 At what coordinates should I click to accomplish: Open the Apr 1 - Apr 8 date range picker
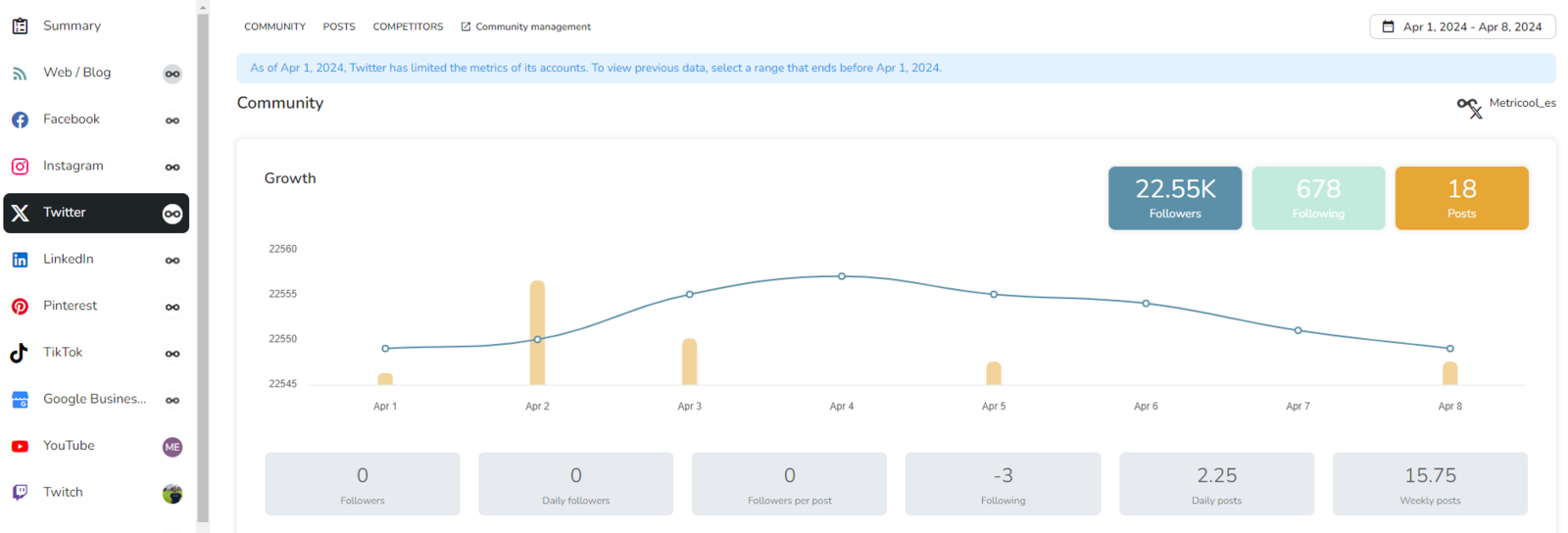pyautogui.click(x=1462, y=26)
